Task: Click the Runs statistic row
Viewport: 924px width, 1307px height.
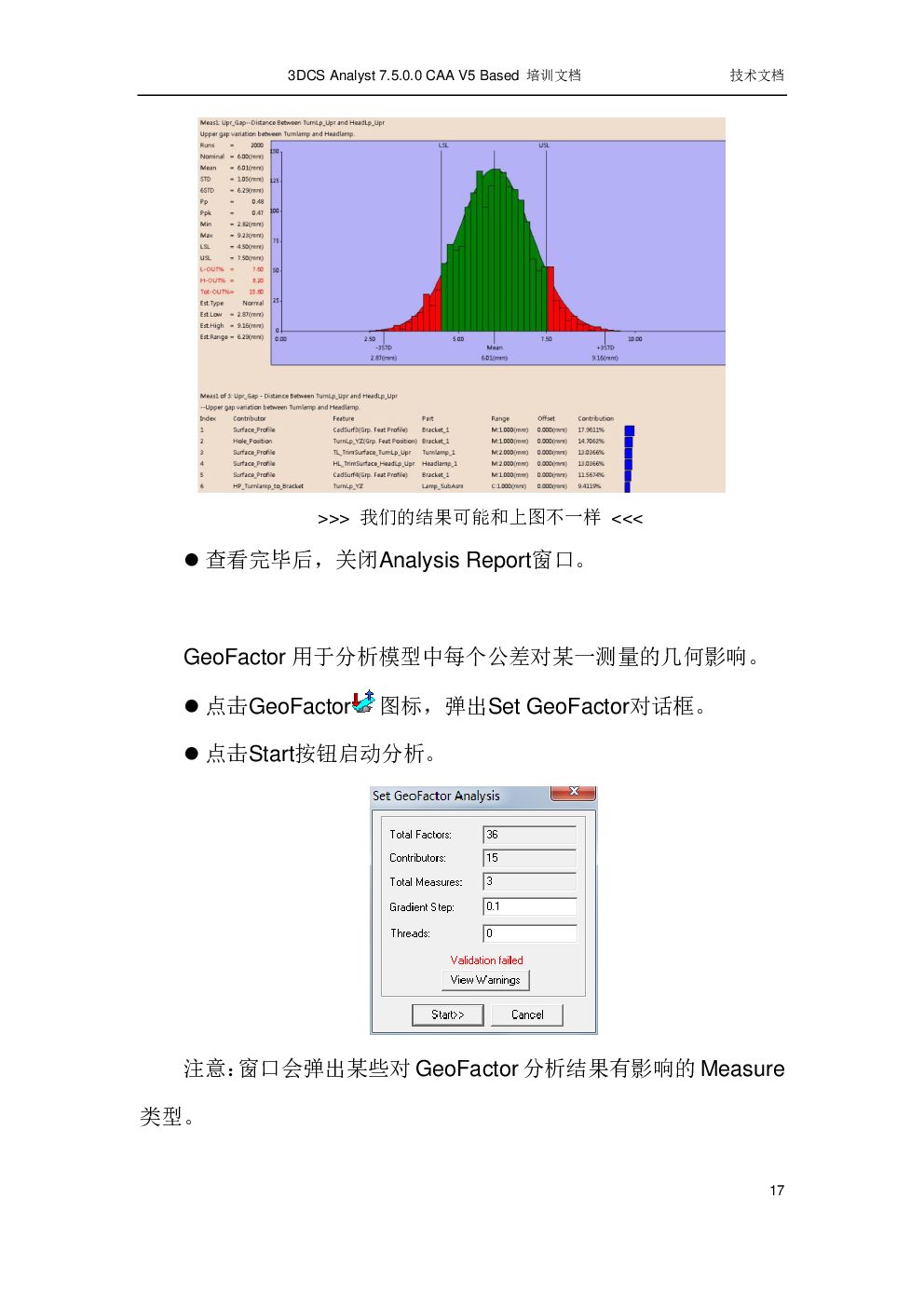Action: (x=232, y=145)
